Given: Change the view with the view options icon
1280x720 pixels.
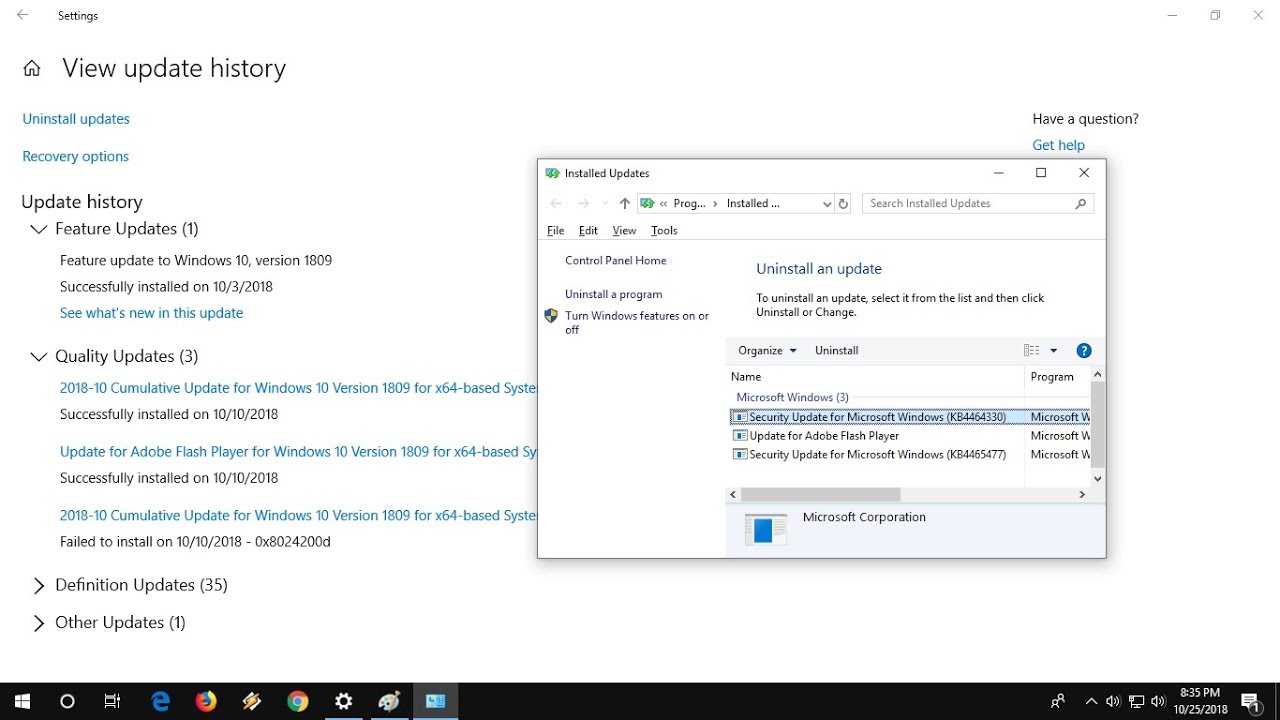Looking at the screenshot, I should click(1032, 351).
